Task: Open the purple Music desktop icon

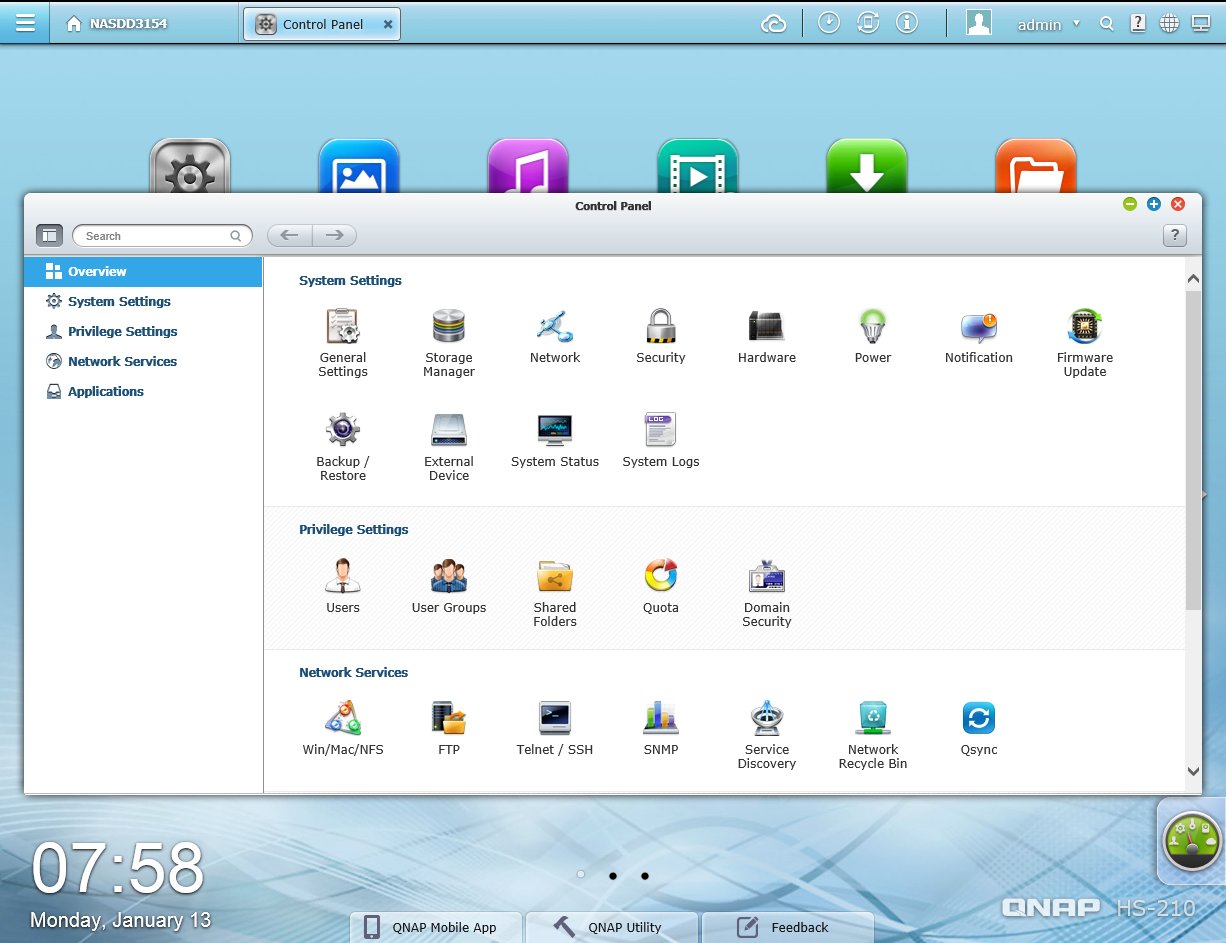Action: tap(528, 166)
